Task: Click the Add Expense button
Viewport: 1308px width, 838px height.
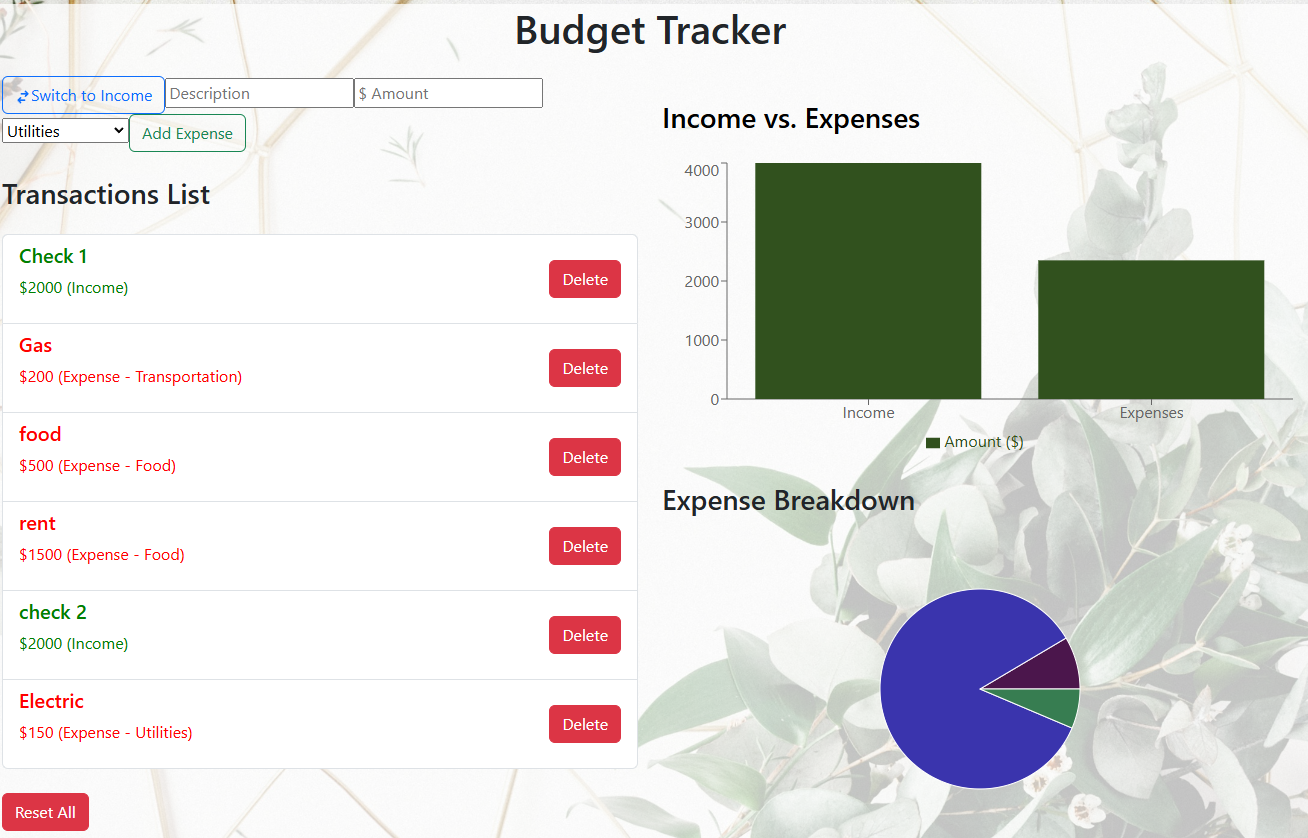Action: 187,133
